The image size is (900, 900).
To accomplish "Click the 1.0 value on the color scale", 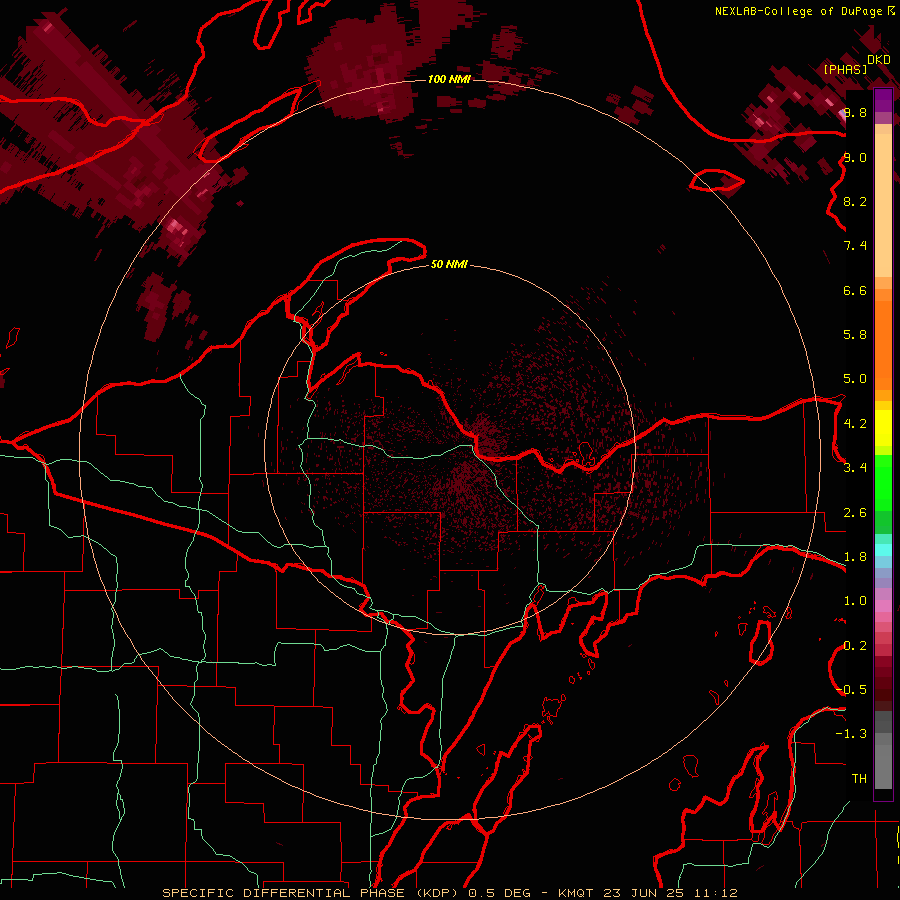I will click(x=855, y=601).
